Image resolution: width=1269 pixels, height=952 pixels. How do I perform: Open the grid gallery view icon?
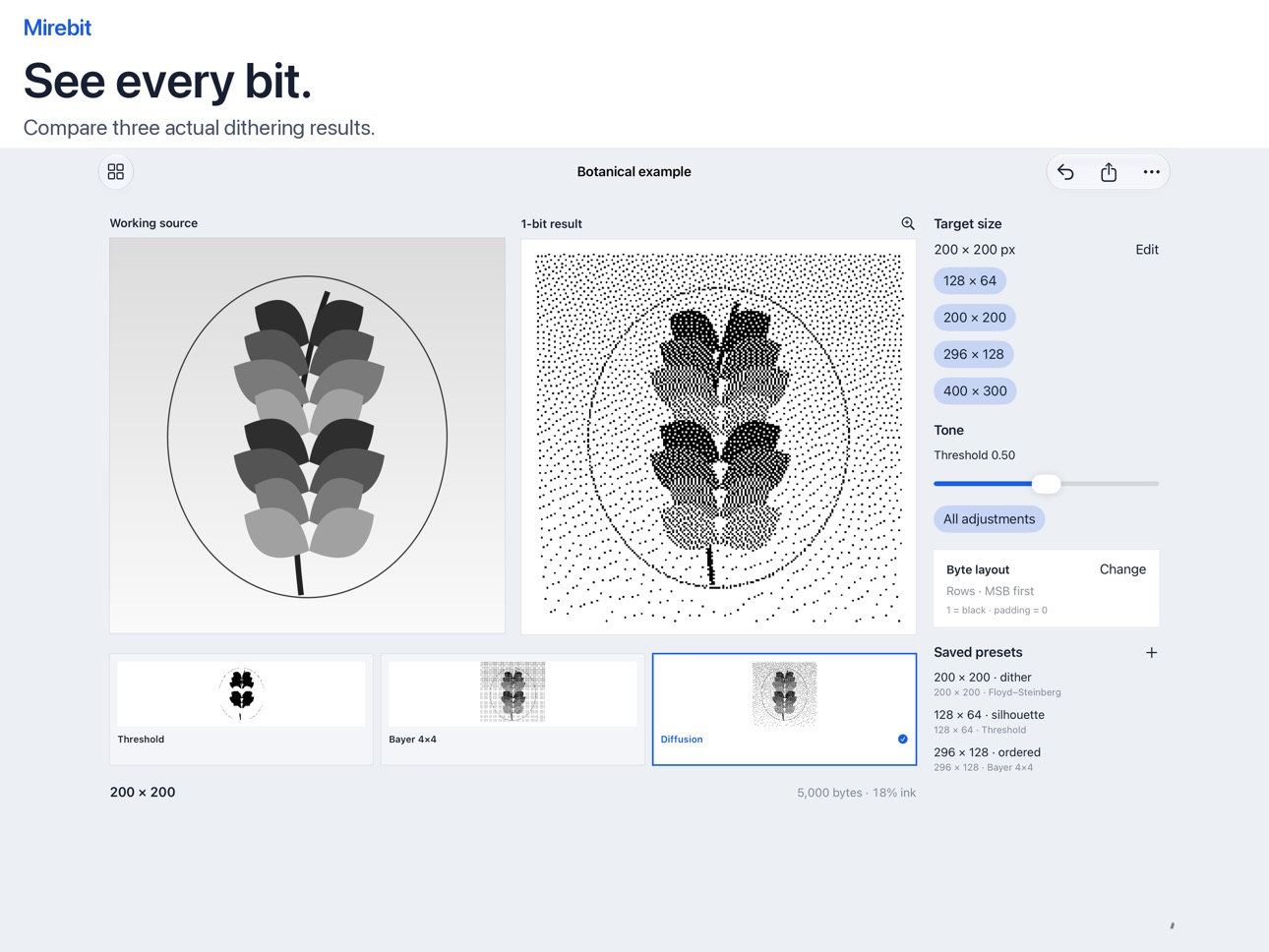tap(116, 172)
